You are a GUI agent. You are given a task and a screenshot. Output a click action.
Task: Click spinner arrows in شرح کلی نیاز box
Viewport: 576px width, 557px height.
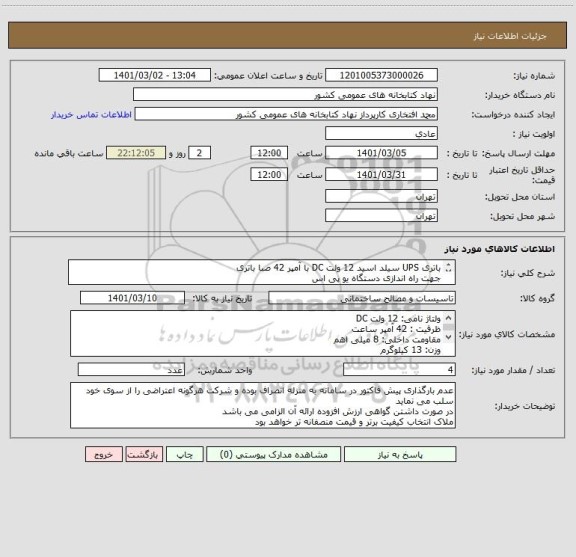click(448, 268)
